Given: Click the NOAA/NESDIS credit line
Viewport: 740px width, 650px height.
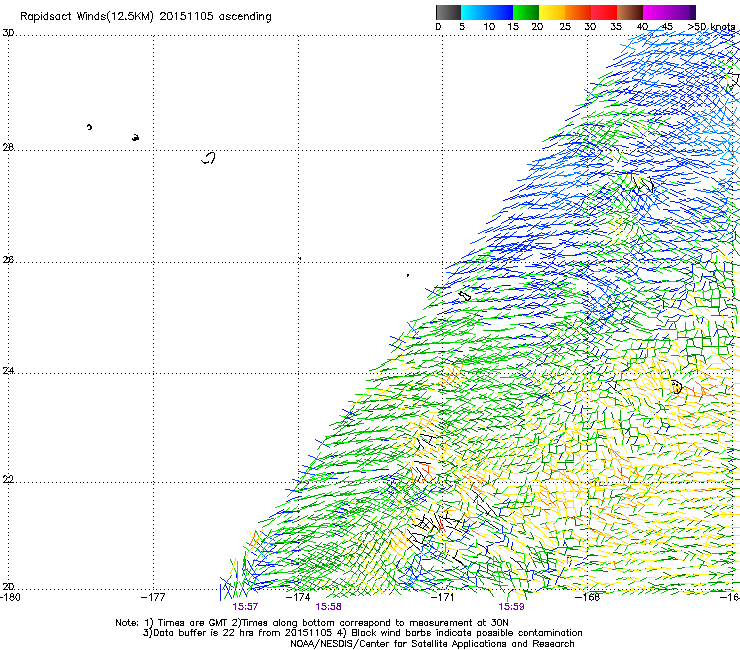Looking at the screenshot, I should (x=432, y=644).
